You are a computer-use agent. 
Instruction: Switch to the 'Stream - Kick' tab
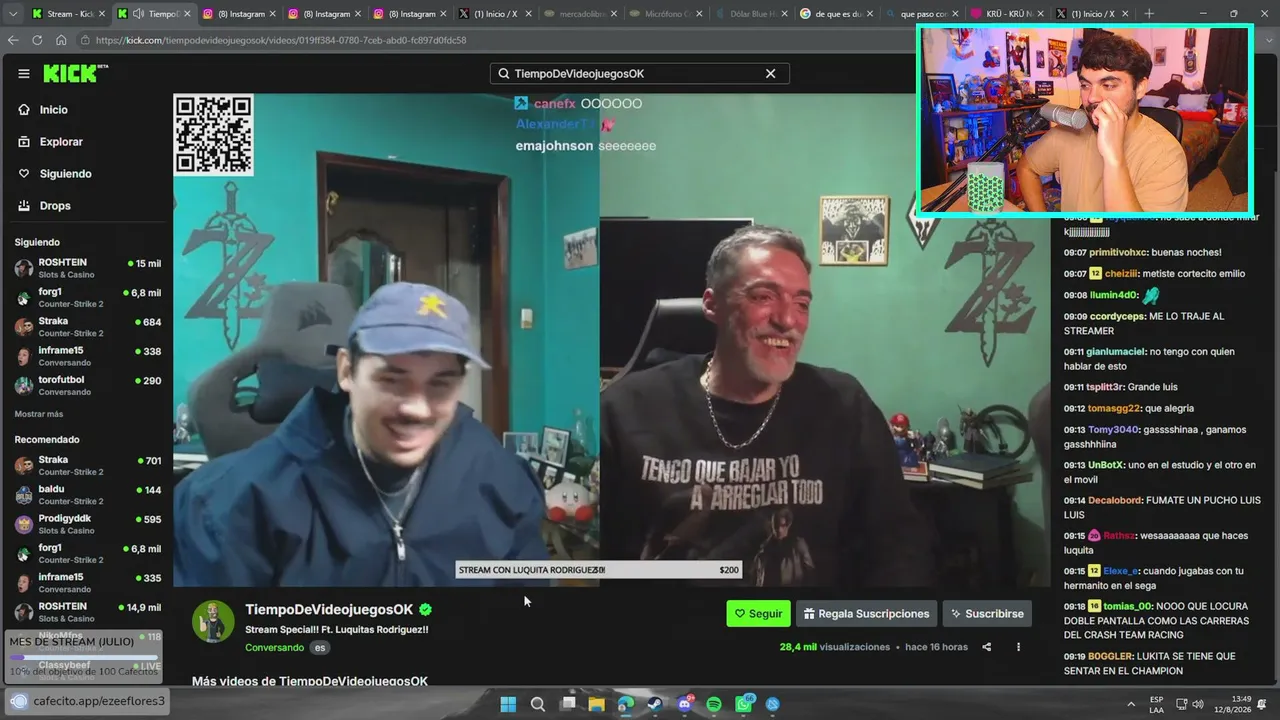68,14
